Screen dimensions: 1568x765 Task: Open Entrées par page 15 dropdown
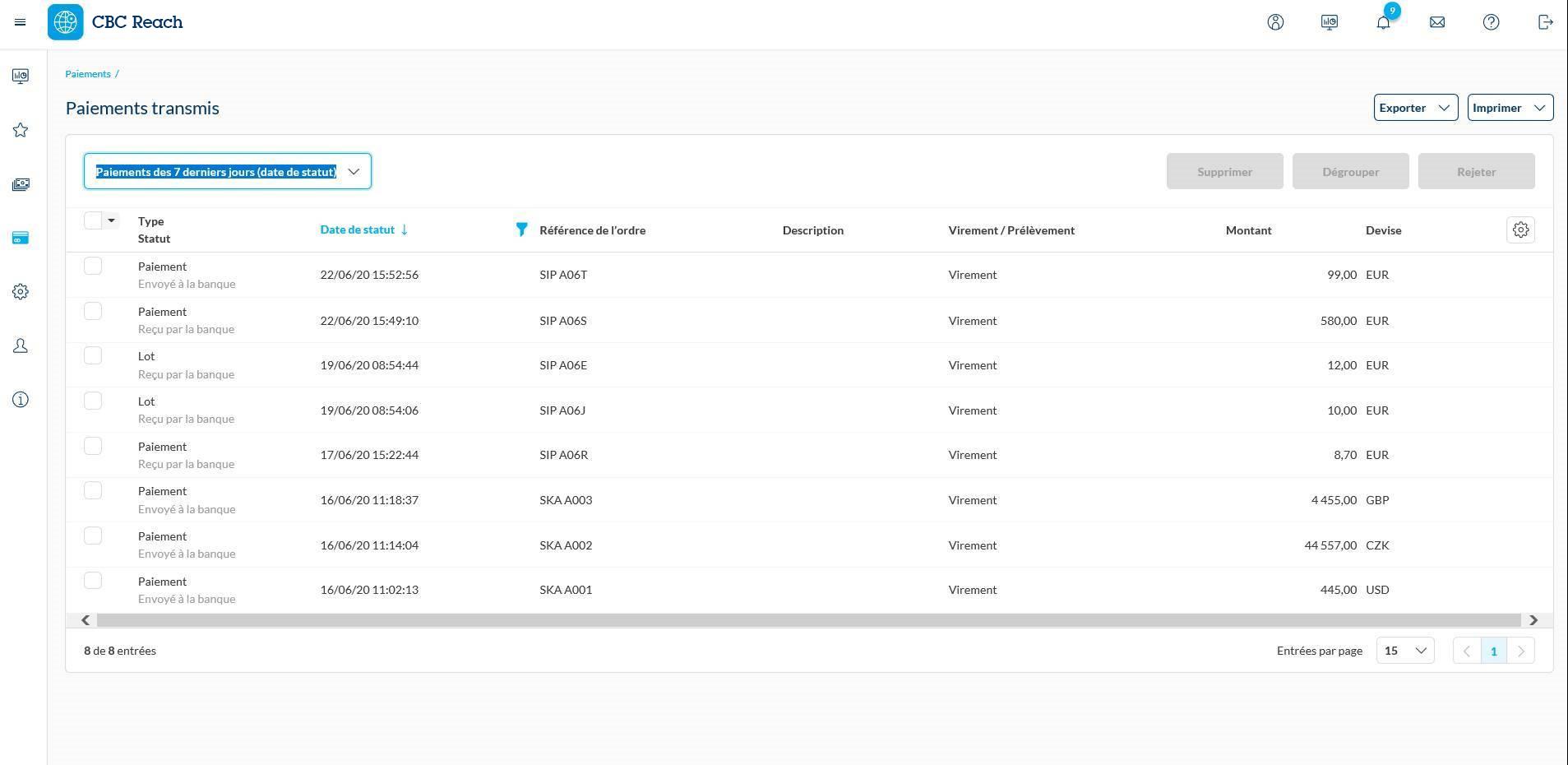pos(1405,651)
